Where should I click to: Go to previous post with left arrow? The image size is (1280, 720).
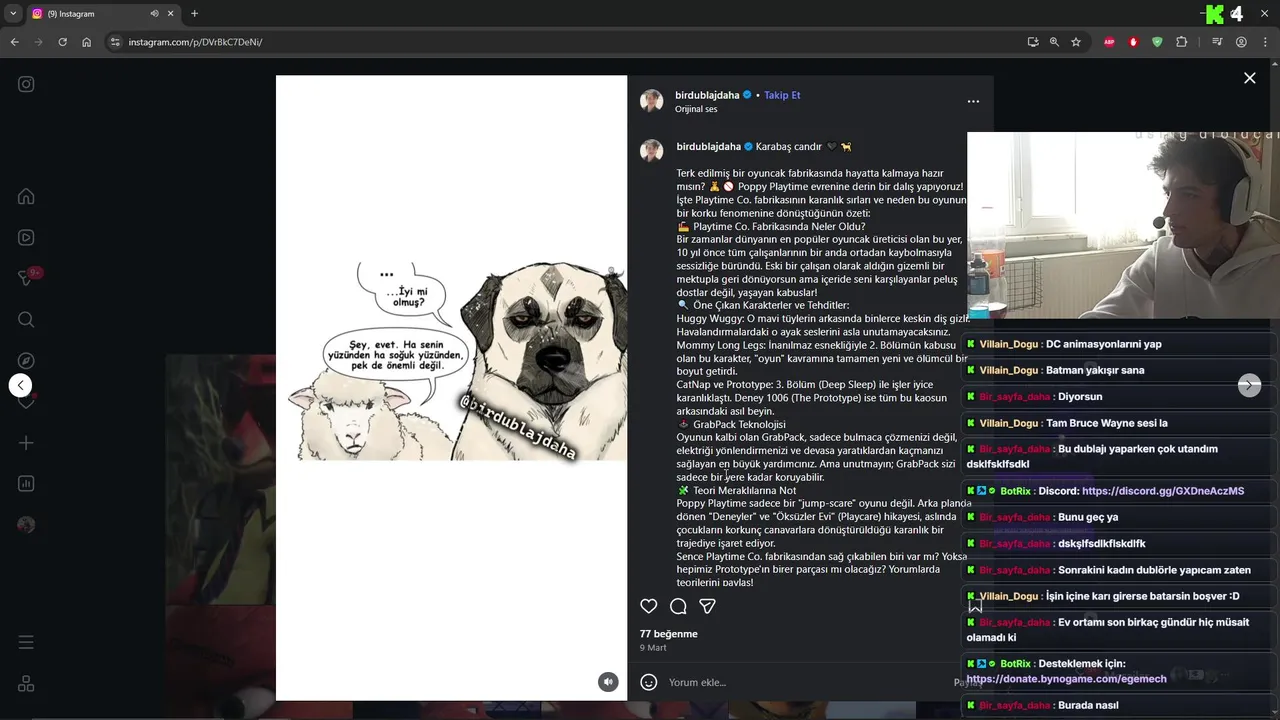click(20, 385)
